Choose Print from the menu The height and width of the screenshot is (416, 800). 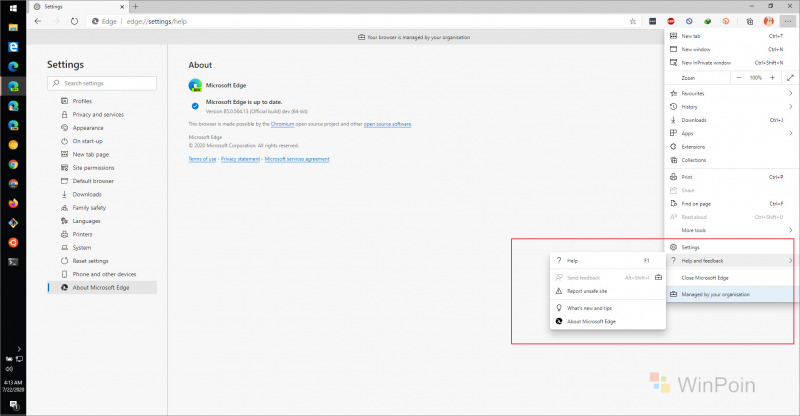point(731,177)
